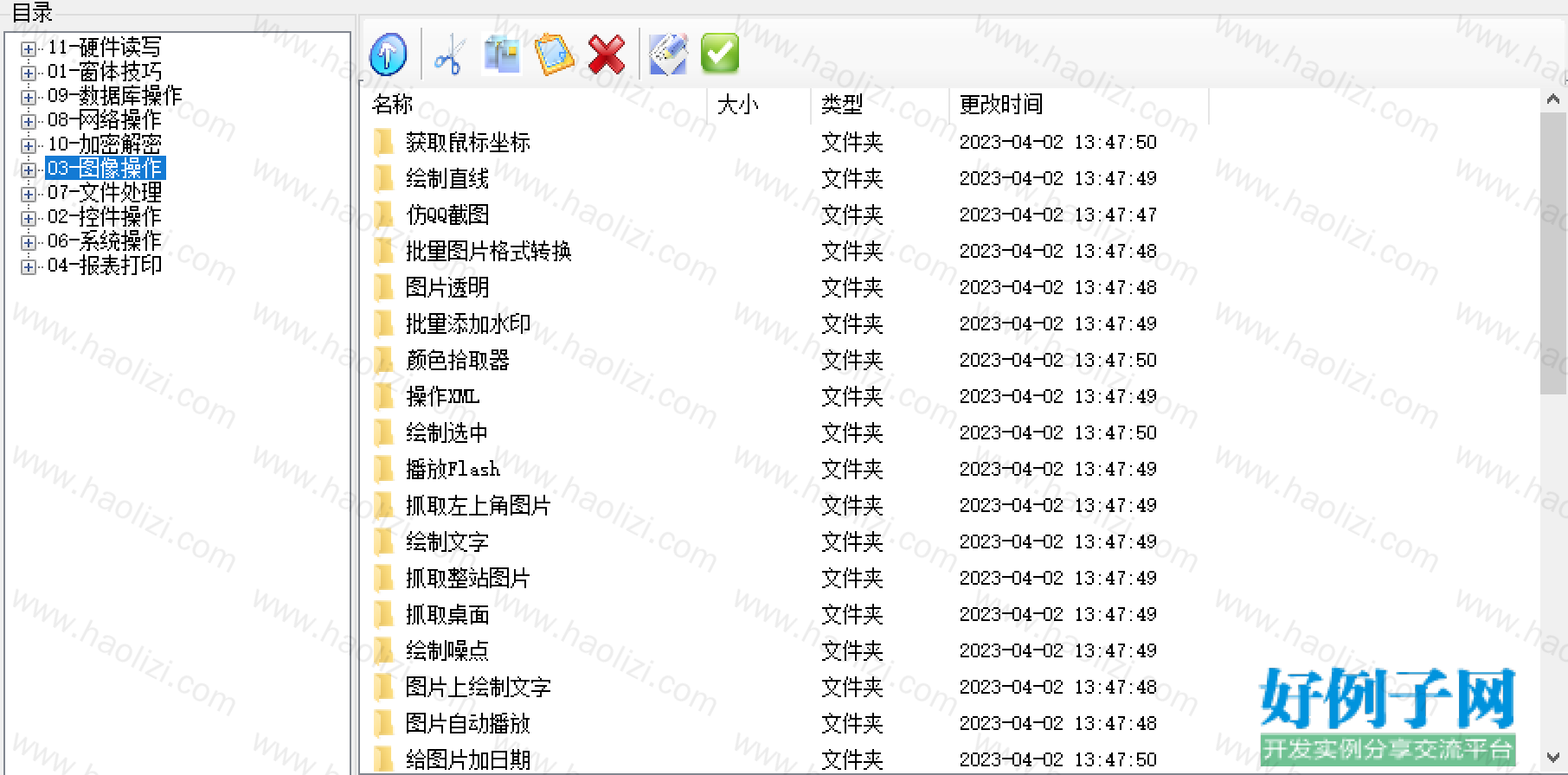Click the file list scrollbar up arrow

click(x=1553, y=99)
